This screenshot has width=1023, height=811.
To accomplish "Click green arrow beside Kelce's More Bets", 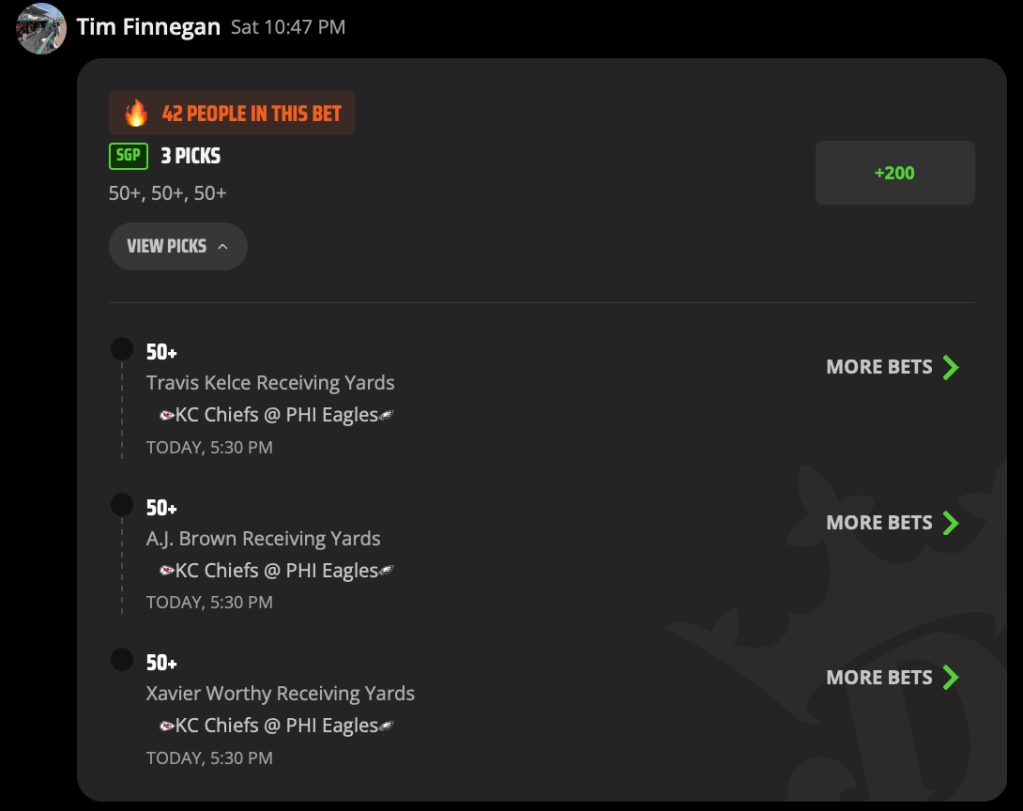I will pos(951,367).
